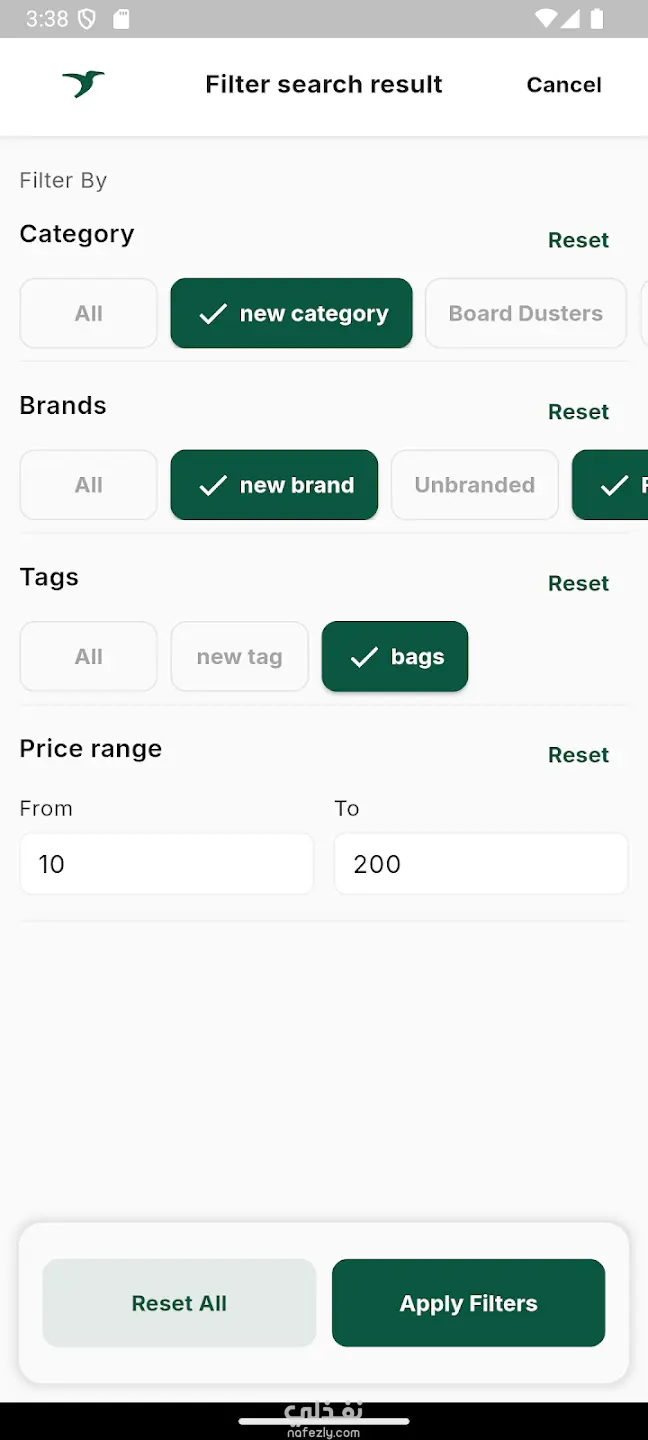Tap the SD card status icon

(121, 19)
